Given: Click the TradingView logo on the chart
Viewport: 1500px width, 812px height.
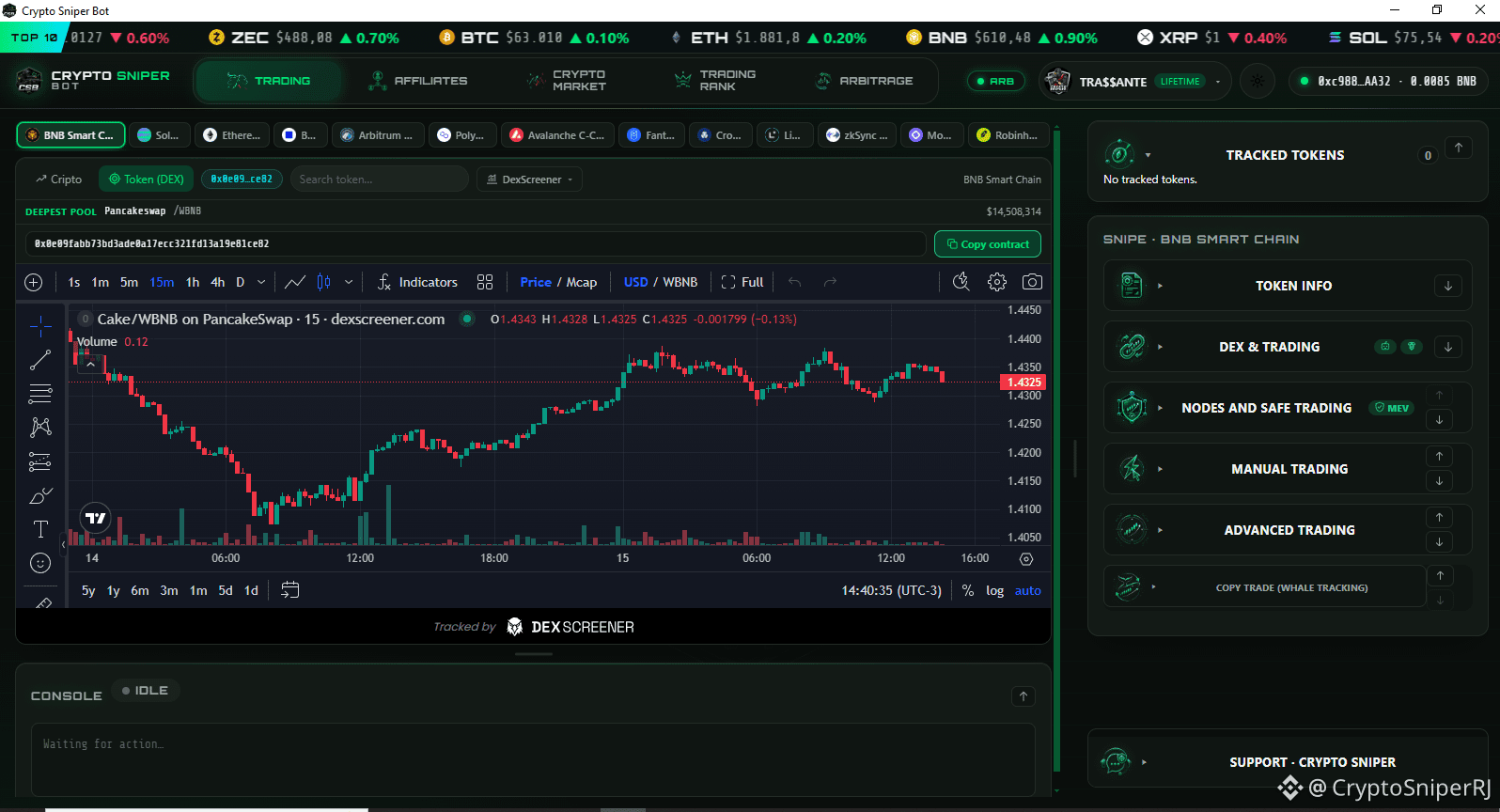Looking at the screenshot, I should [96, 518].
